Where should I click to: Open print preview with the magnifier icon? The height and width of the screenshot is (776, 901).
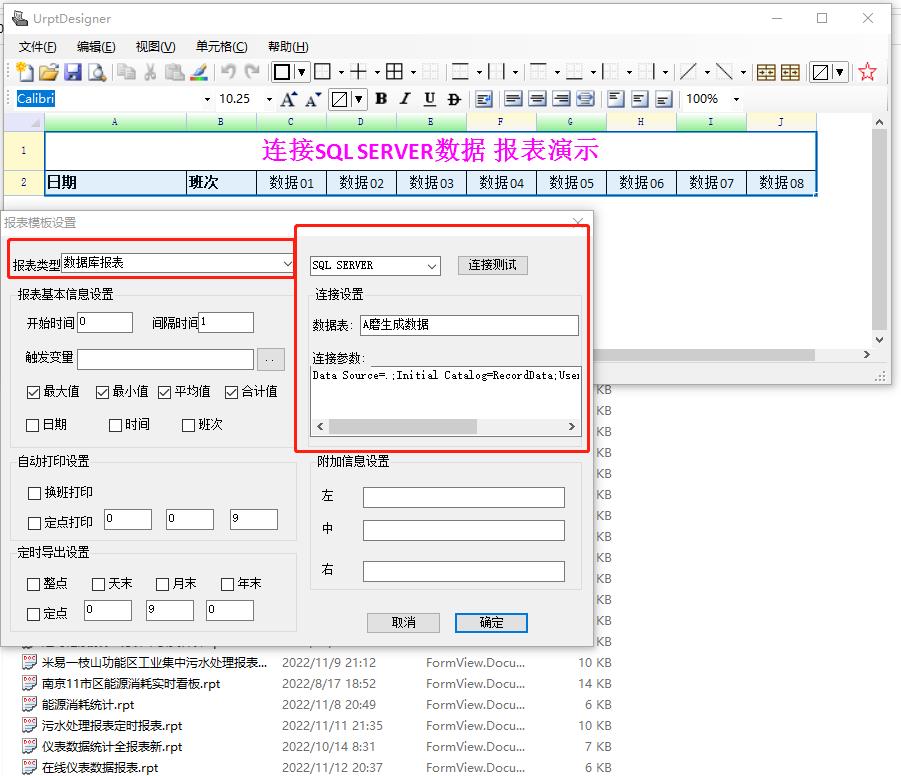[x=96, y=72]
